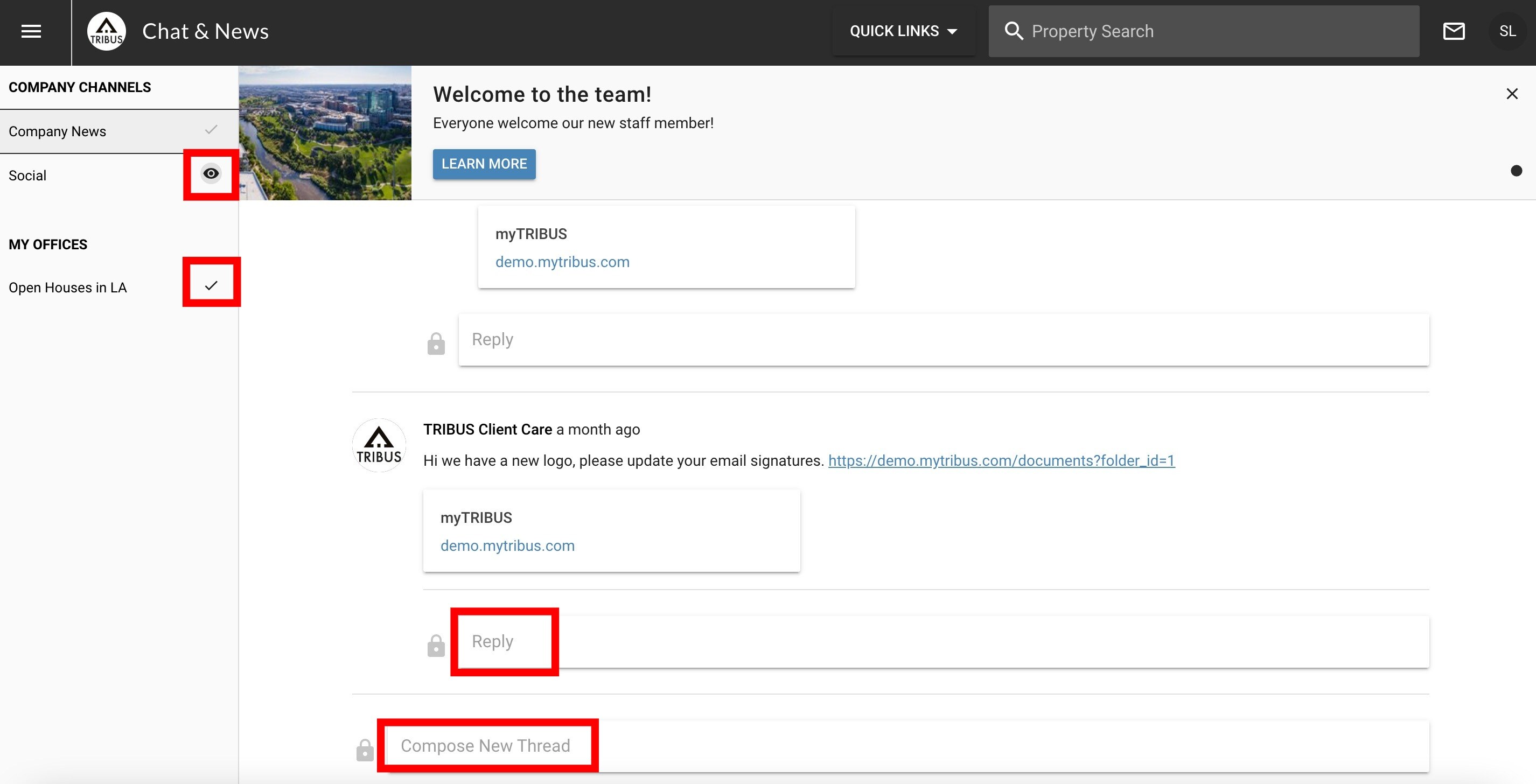The width and height of the screenshot is (1536, 784).
Task: Click lock icon beside upper Reply field
Action: click(x=436, y=344)
